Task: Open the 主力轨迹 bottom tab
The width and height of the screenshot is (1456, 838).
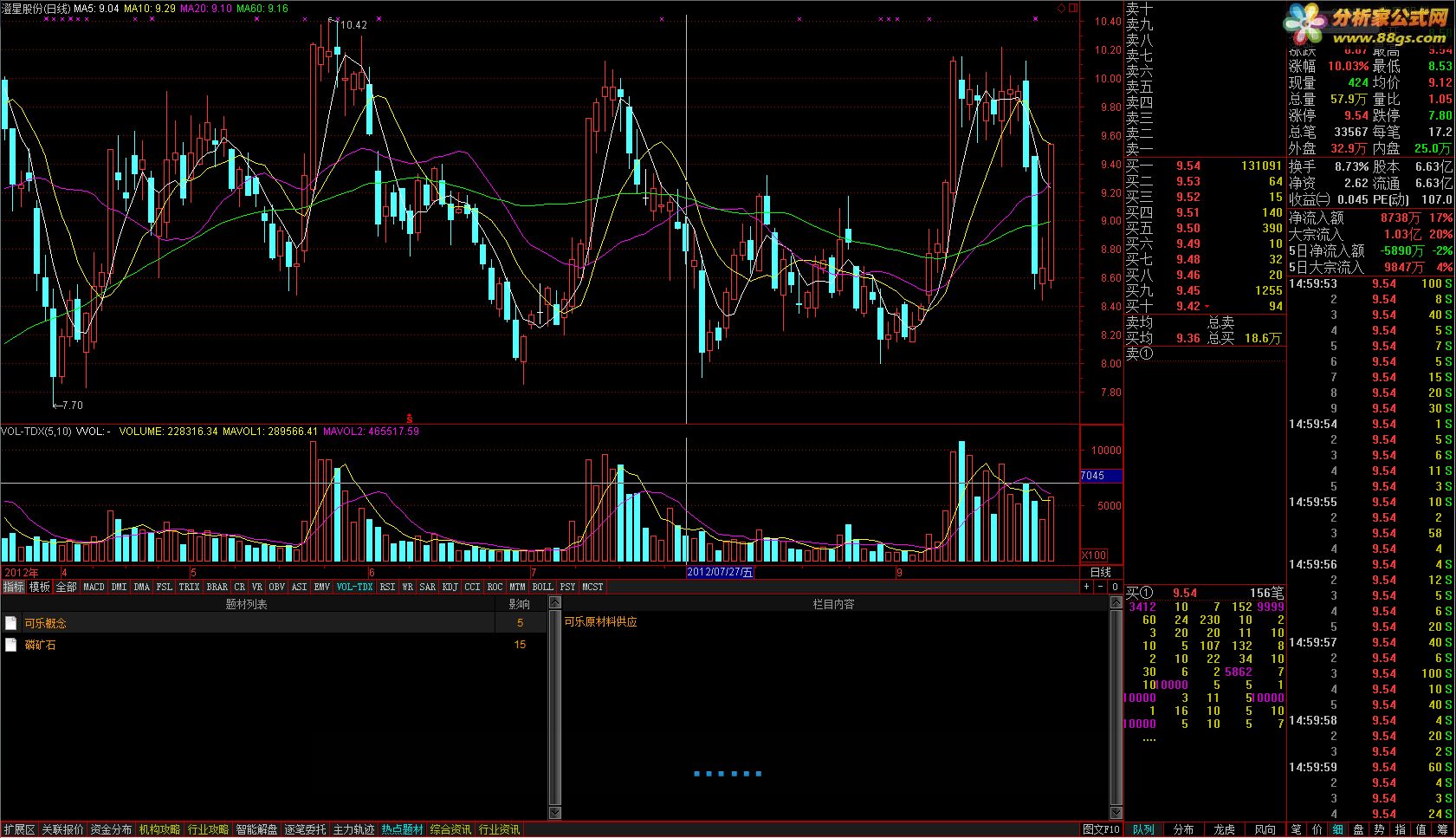Action: tap(353, 830)
